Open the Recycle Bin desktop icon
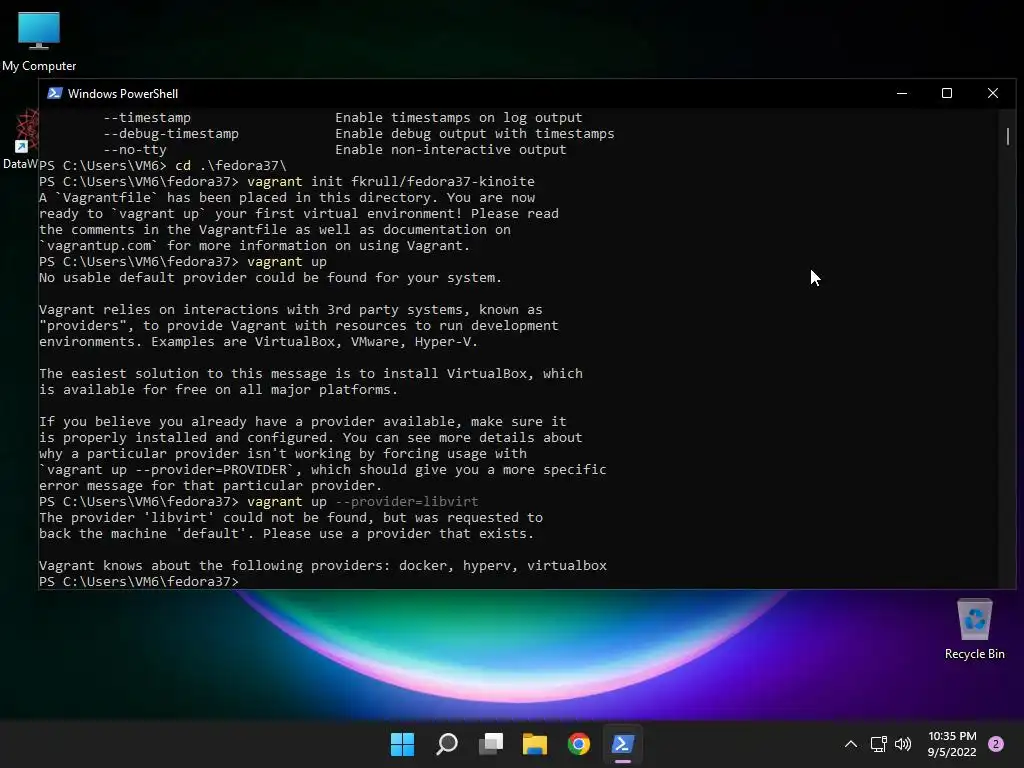The width and height of the screenshot is (1024, 768). tap(974, 629)
